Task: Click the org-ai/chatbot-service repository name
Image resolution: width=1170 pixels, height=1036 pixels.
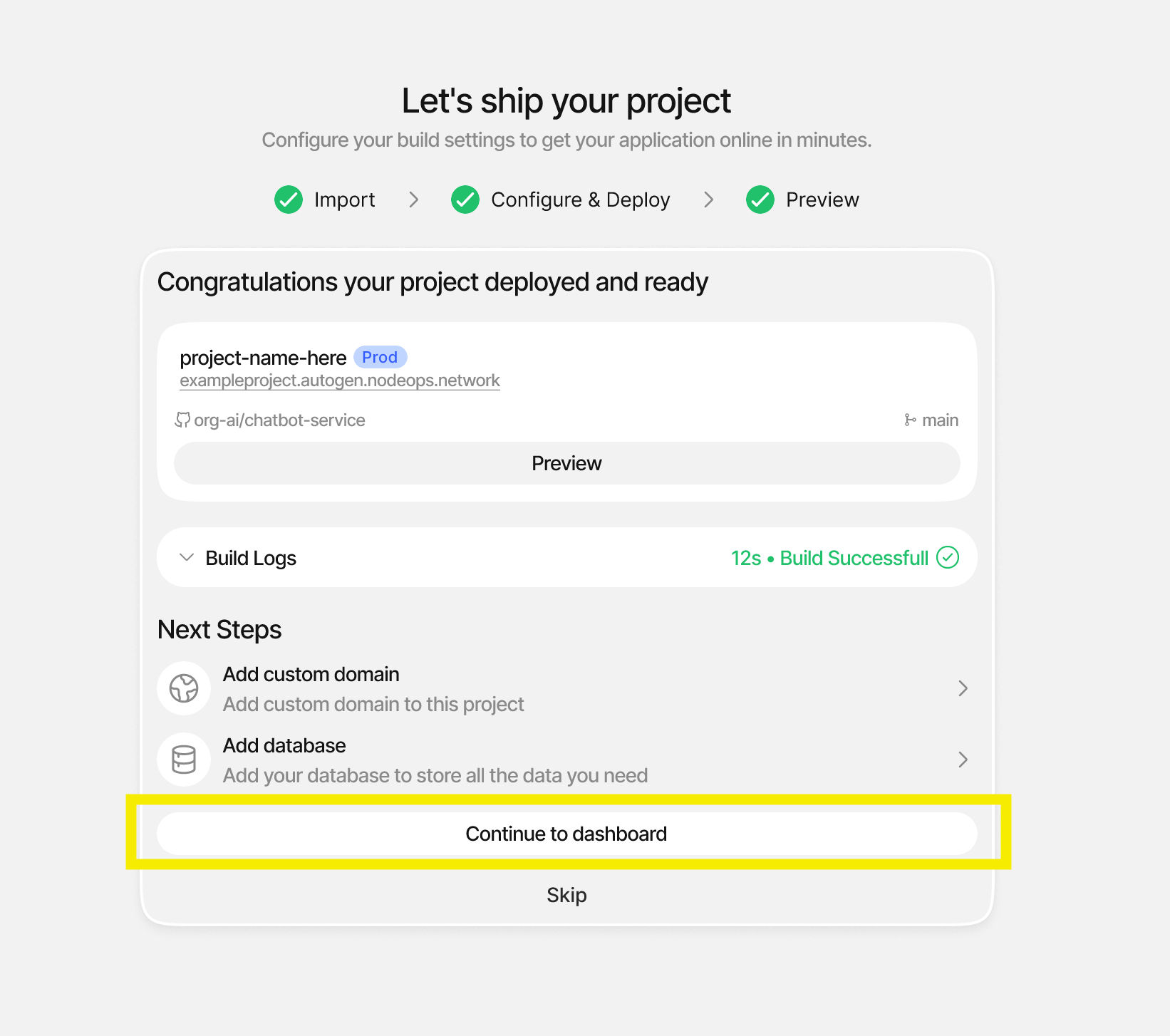Action: point(279,420)
